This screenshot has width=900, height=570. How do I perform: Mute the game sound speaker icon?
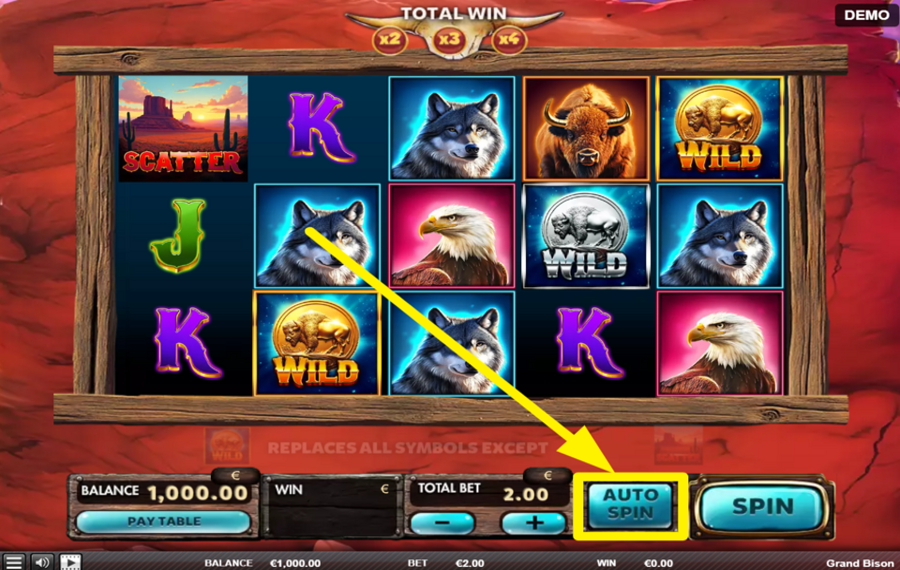click(x=42, y=562)
